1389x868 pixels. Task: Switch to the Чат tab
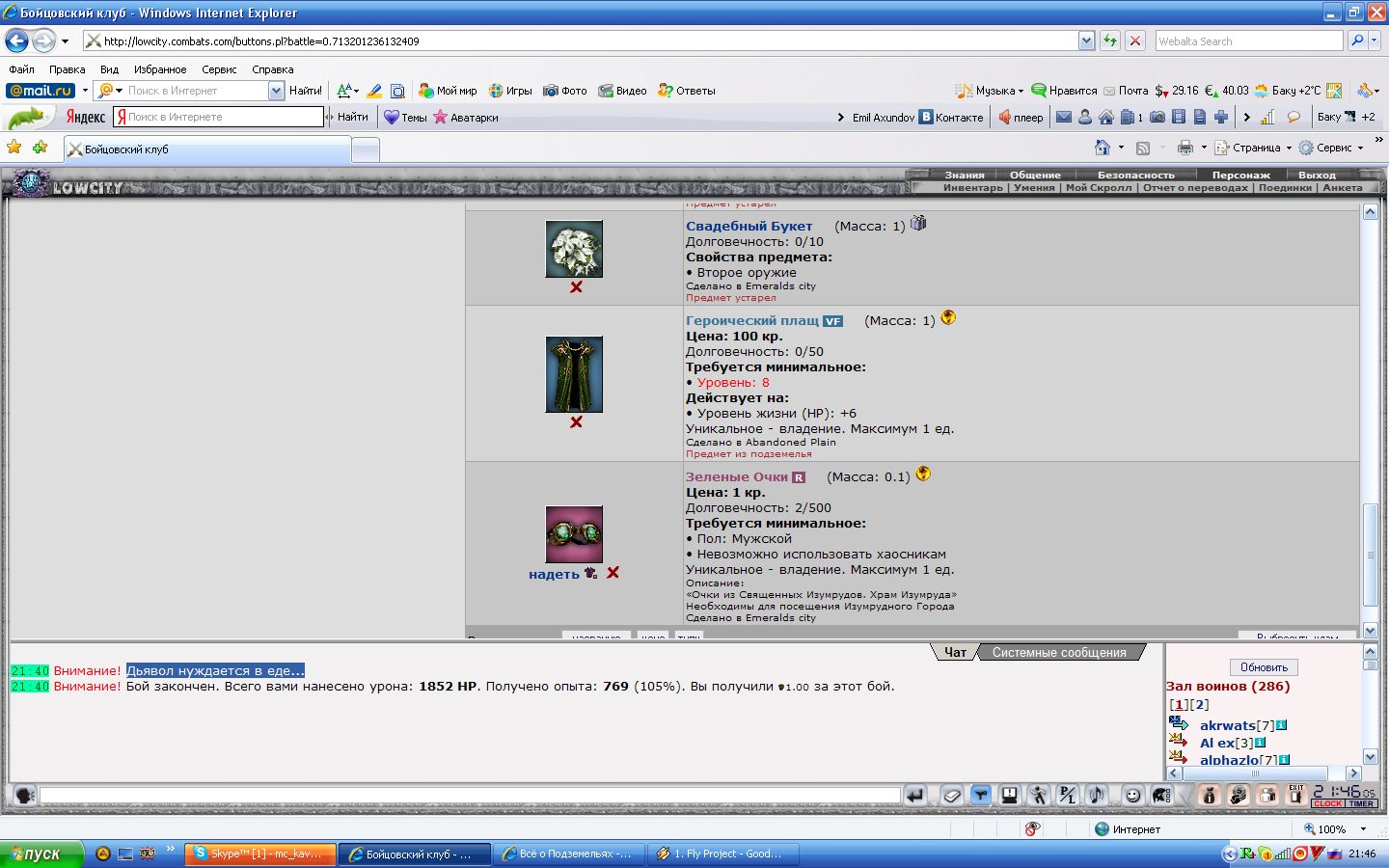point(955,653)
